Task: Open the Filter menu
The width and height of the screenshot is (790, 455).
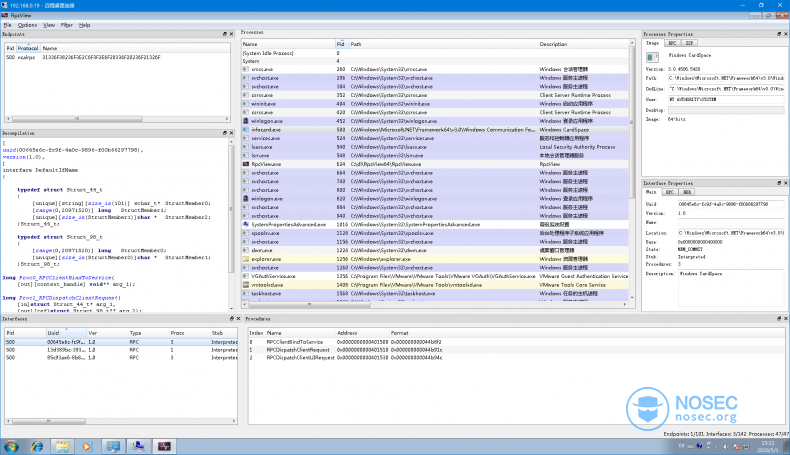Action: tap(67, 25)
